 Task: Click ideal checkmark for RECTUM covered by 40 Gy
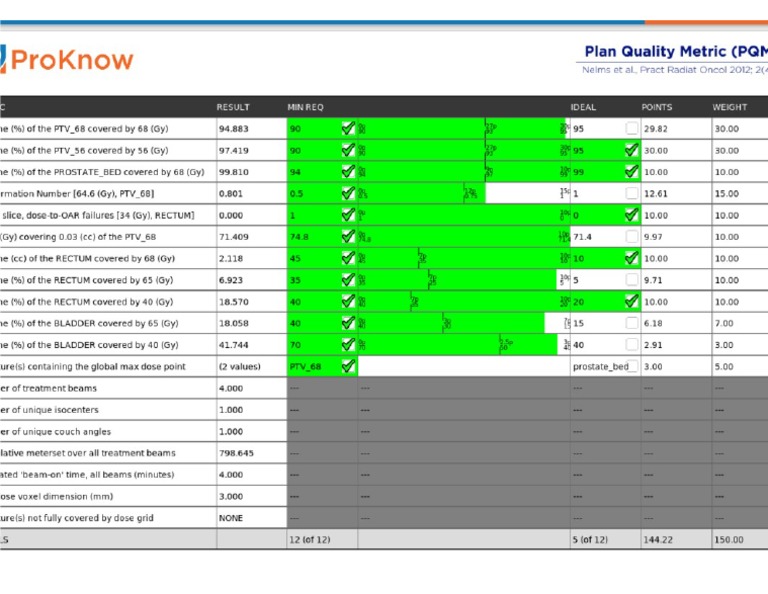click(632, 301)
